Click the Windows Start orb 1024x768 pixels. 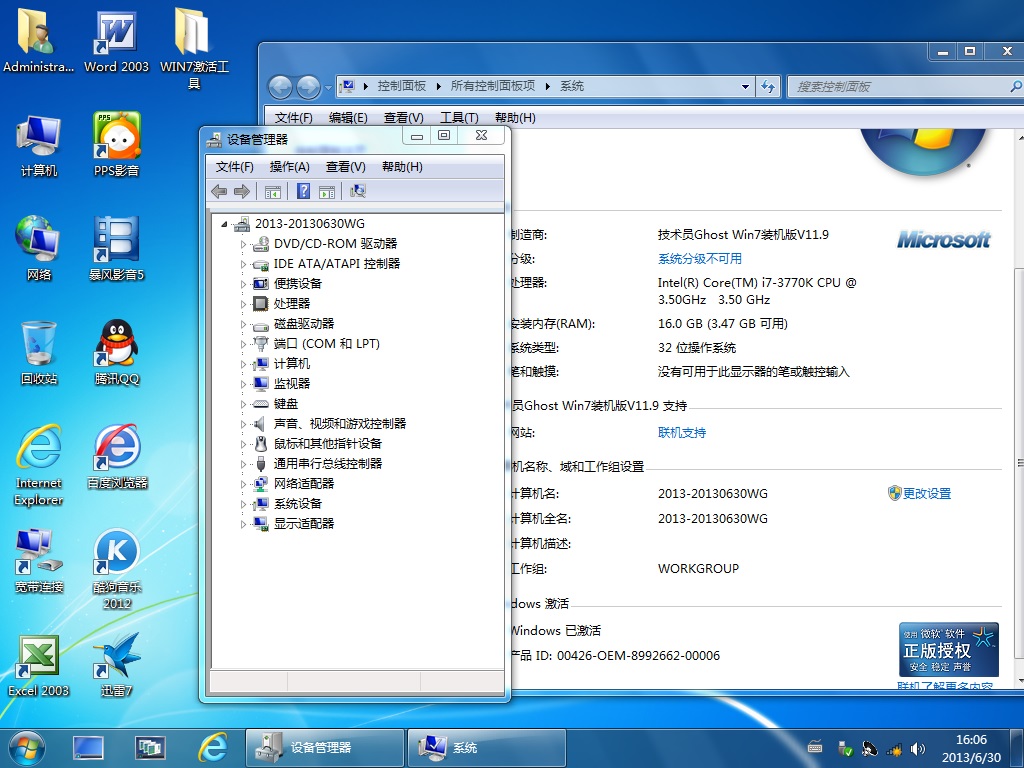click(x=27, y=748)
